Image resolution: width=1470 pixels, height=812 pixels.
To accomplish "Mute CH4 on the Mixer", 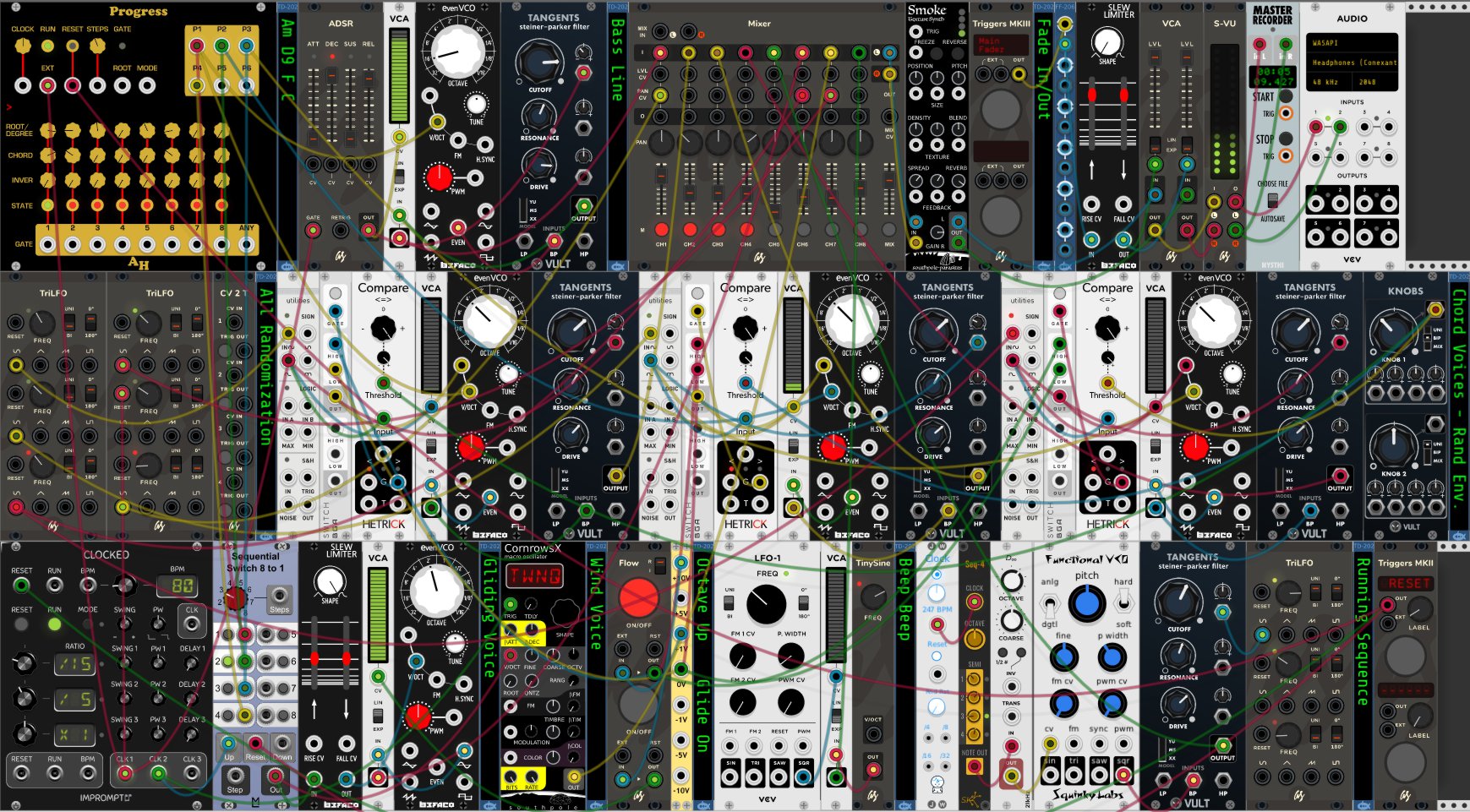I will (746, 229).
